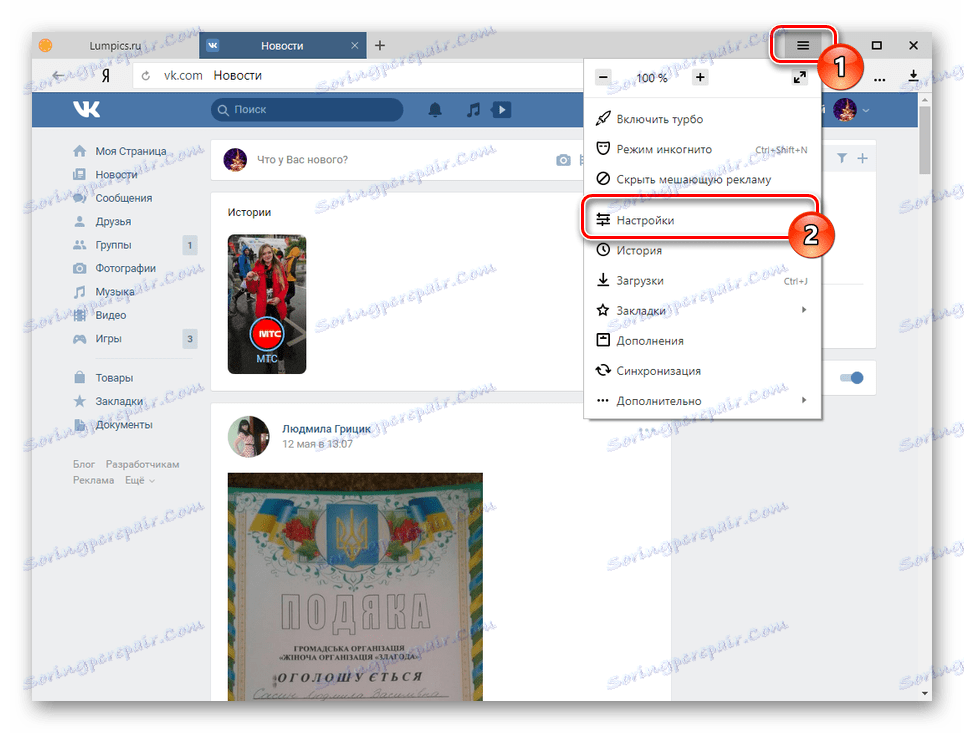Open Синхронизация menu entry
The image size is (964, 733).
(702, 371)
